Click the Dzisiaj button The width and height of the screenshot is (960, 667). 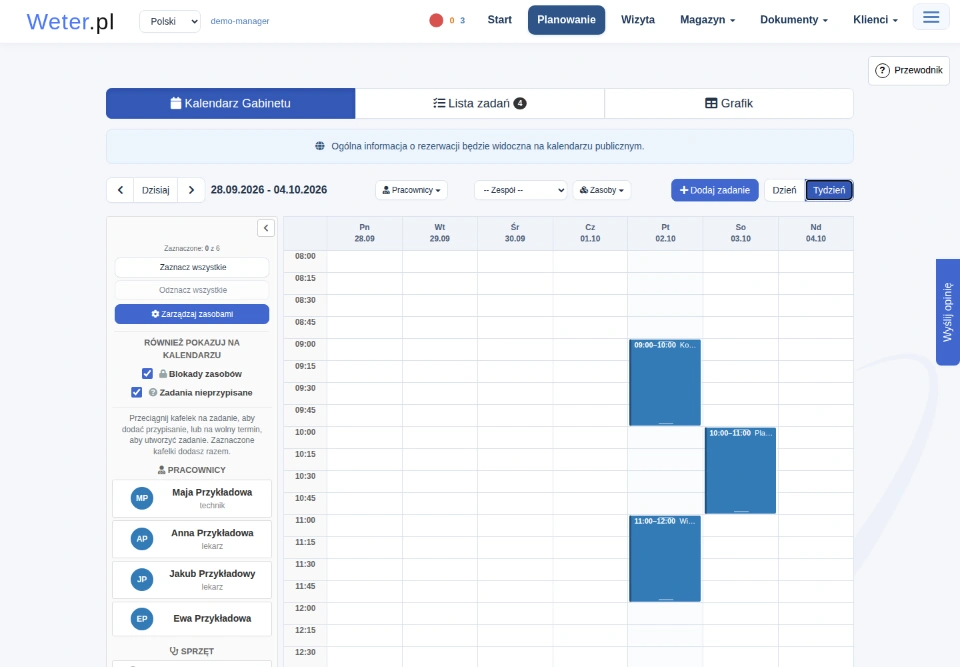(156, 190)
